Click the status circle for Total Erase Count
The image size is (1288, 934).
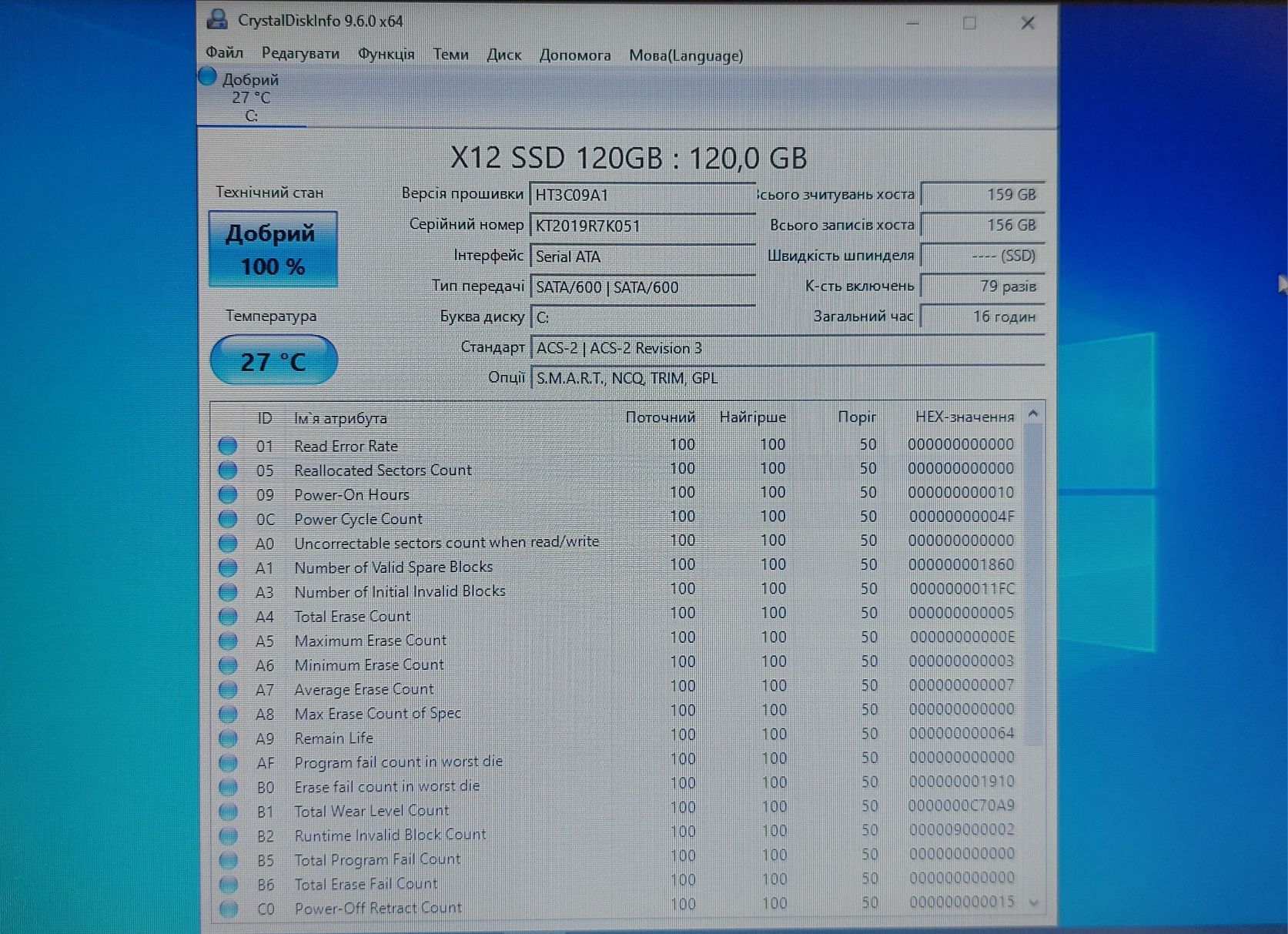click(227, 616)
